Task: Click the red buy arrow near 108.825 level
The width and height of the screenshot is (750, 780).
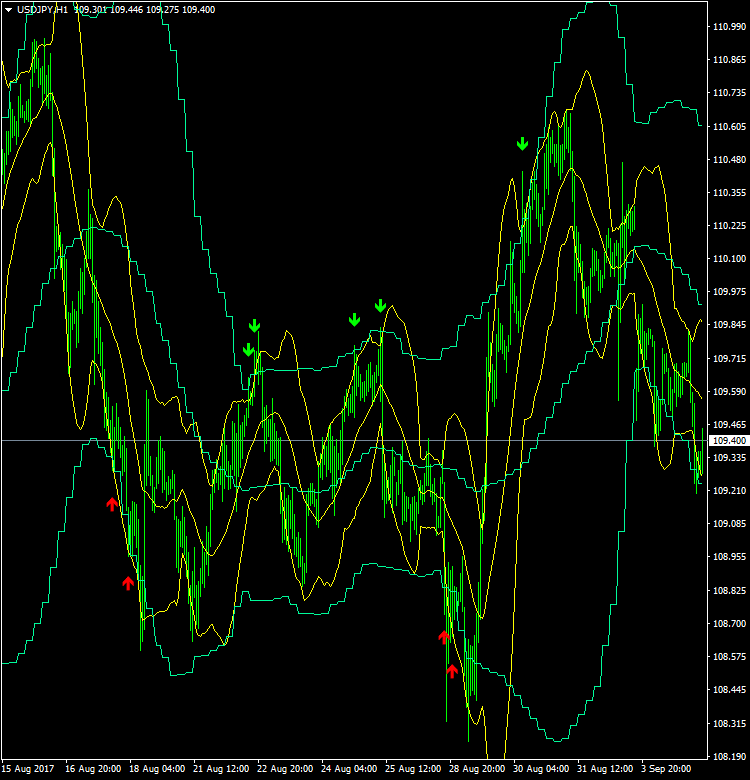Action: click(128, 583)
